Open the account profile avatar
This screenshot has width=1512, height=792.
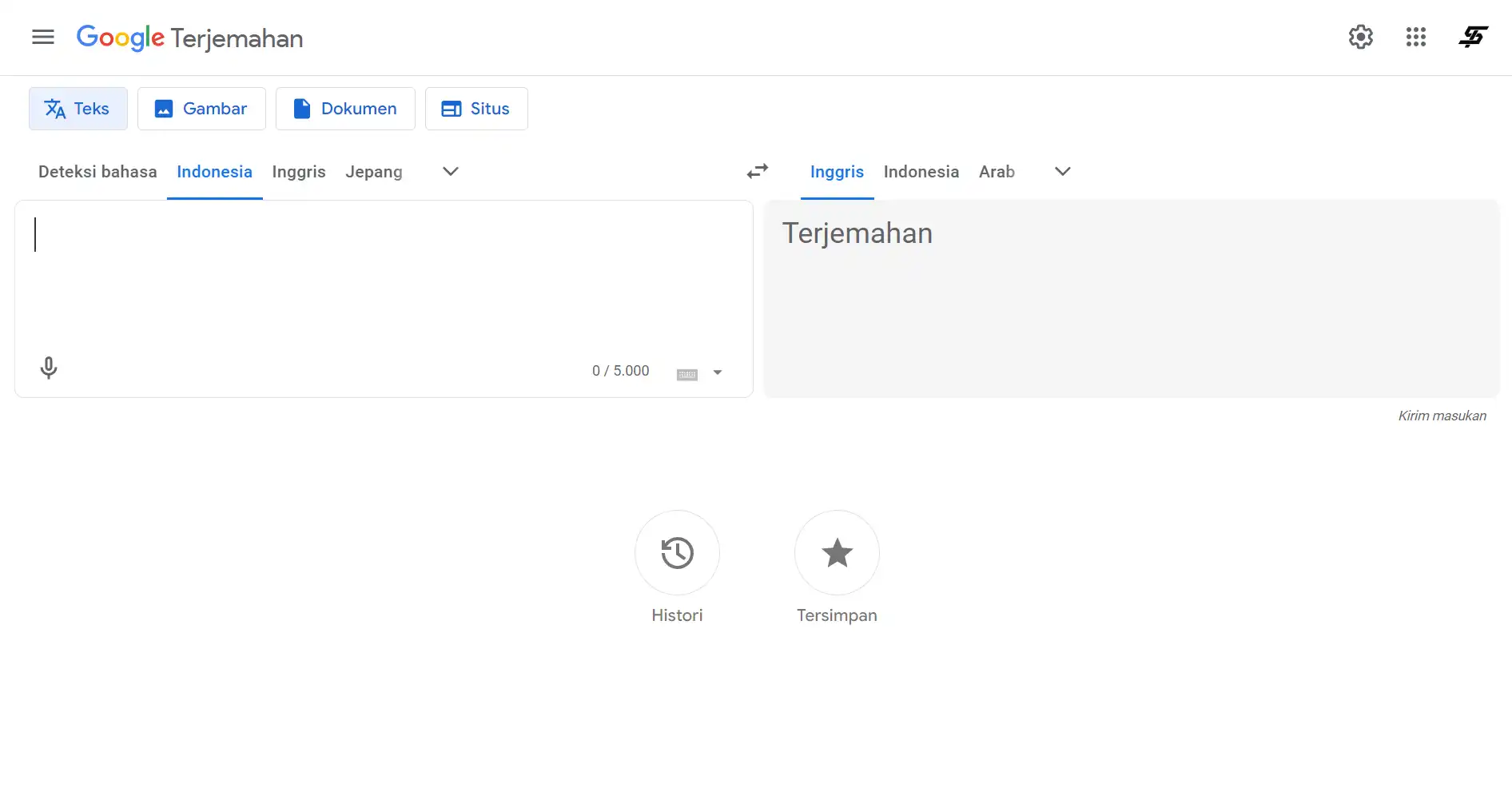coord(1473,37)
